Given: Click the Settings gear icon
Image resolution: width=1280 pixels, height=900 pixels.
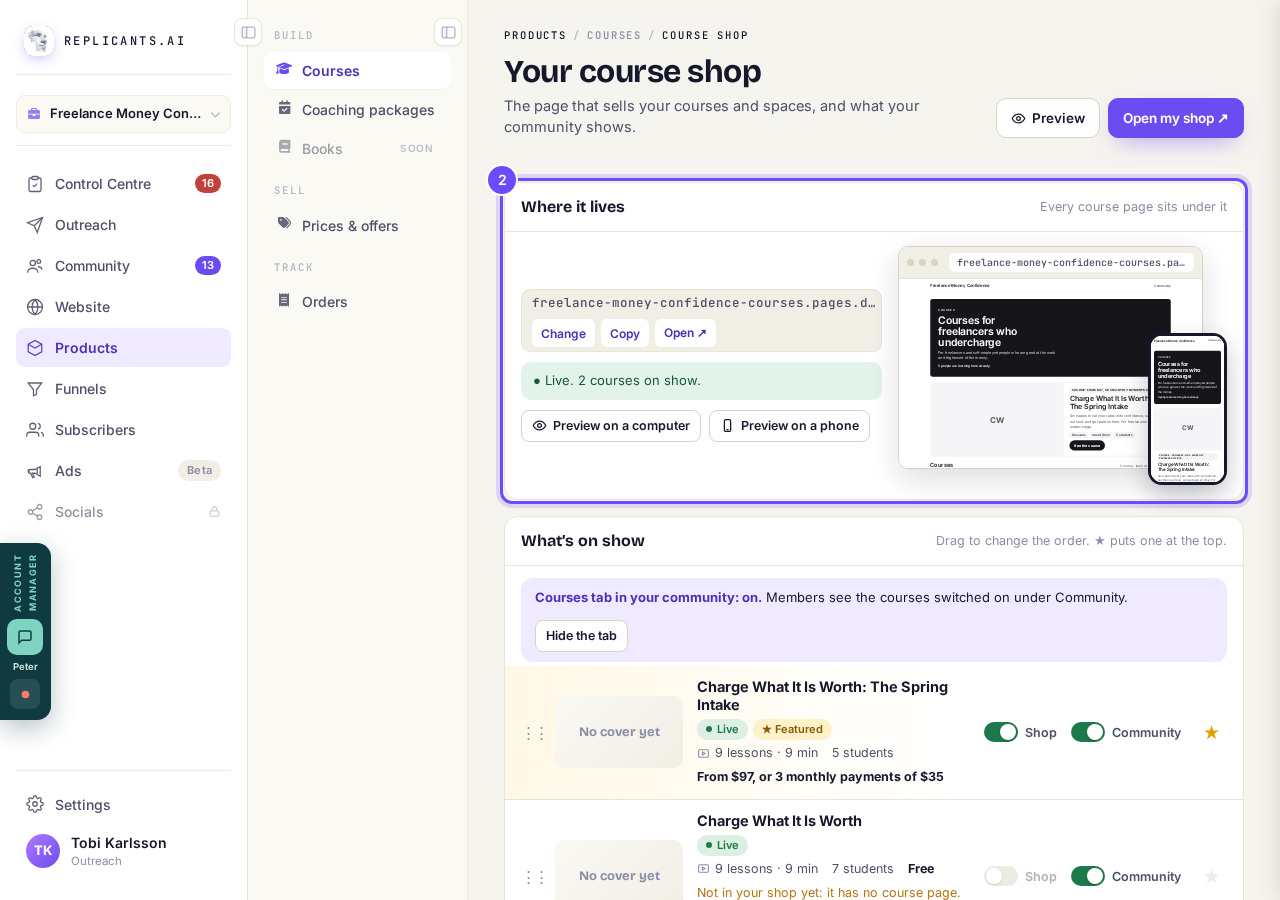Looking at the screenshot, I should pos(35,804).
